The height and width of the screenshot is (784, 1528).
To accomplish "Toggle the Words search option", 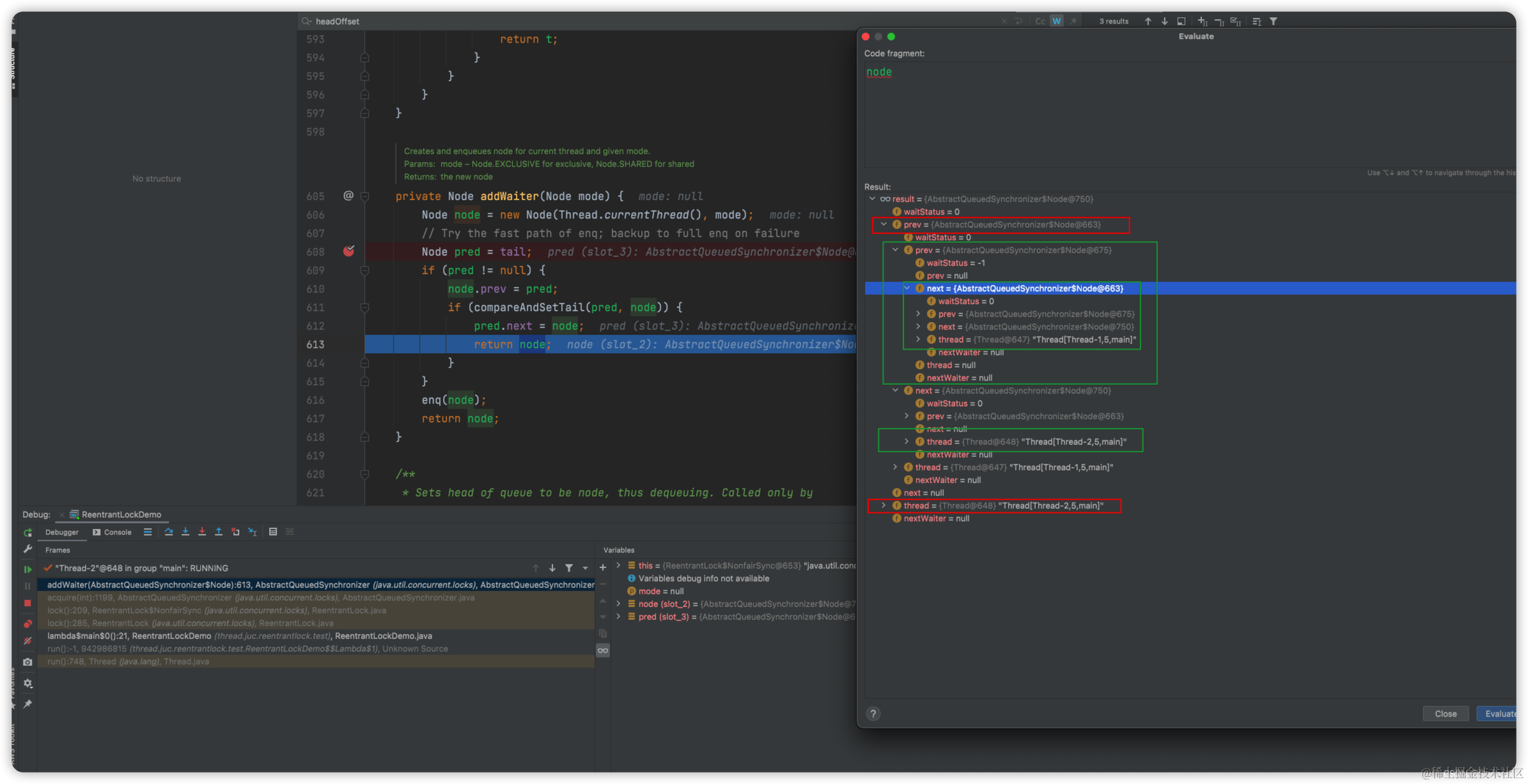I will (x=1057, y=21).
